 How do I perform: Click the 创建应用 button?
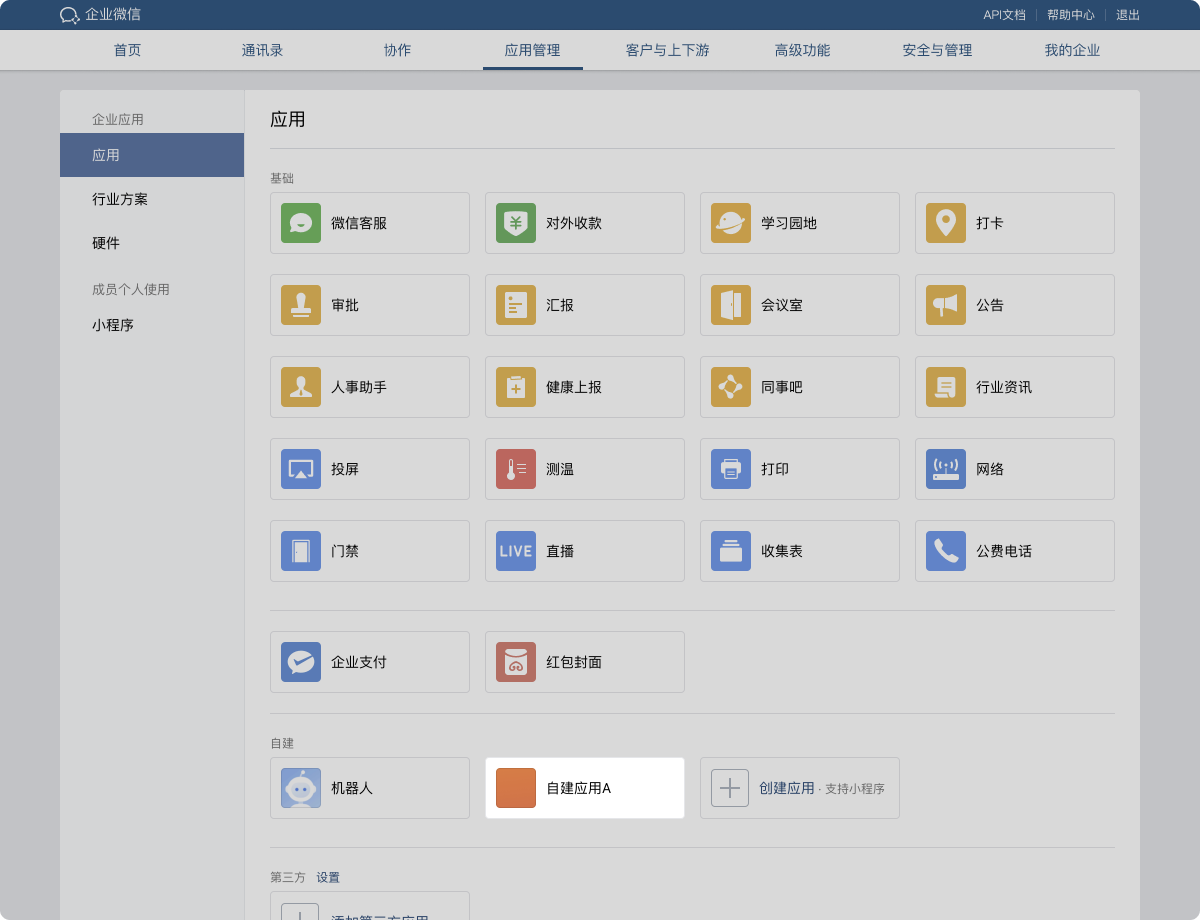coord(786,788)
